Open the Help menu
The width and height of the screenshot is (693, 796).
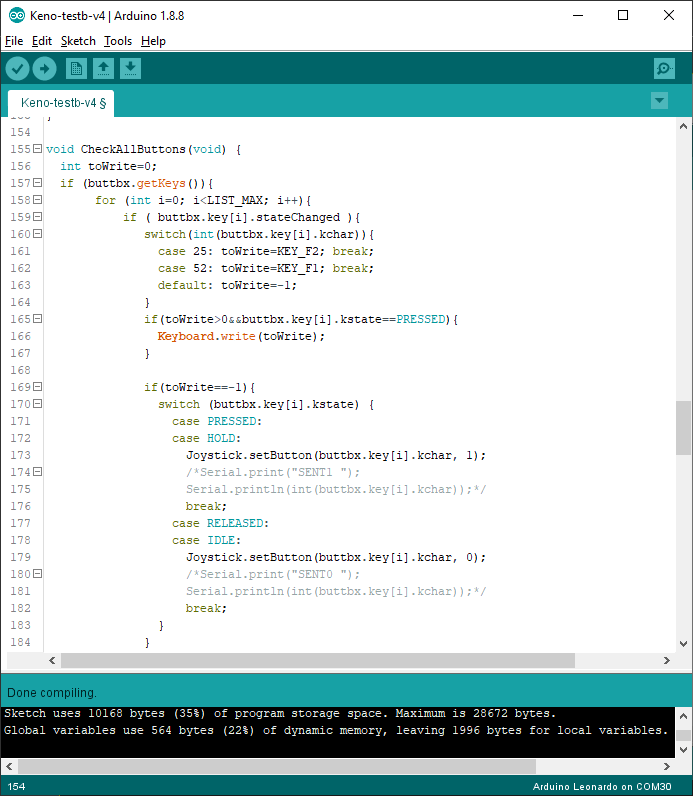coord(153,41)
